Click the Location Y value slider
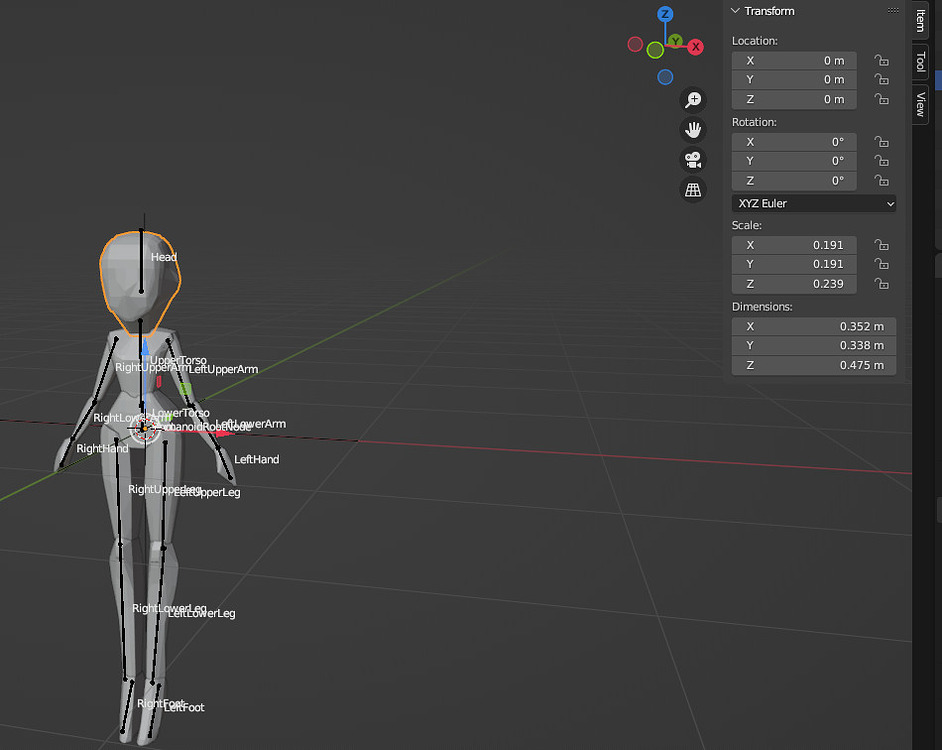 point(793,79)
